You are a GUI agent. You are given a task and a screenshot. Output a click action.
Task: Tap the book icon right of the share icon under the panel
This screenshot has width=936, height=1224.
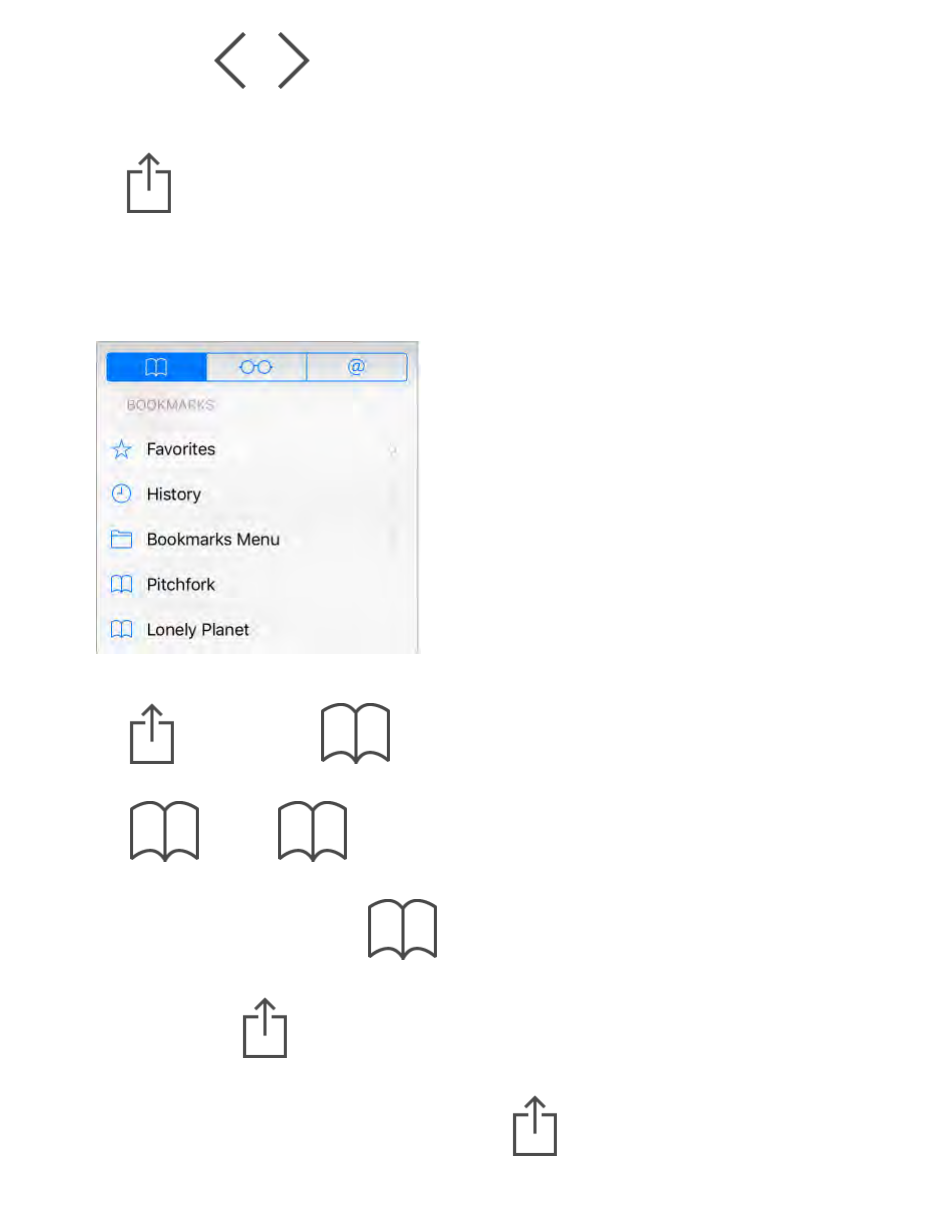pyautogui.click(x=356, y=735)
